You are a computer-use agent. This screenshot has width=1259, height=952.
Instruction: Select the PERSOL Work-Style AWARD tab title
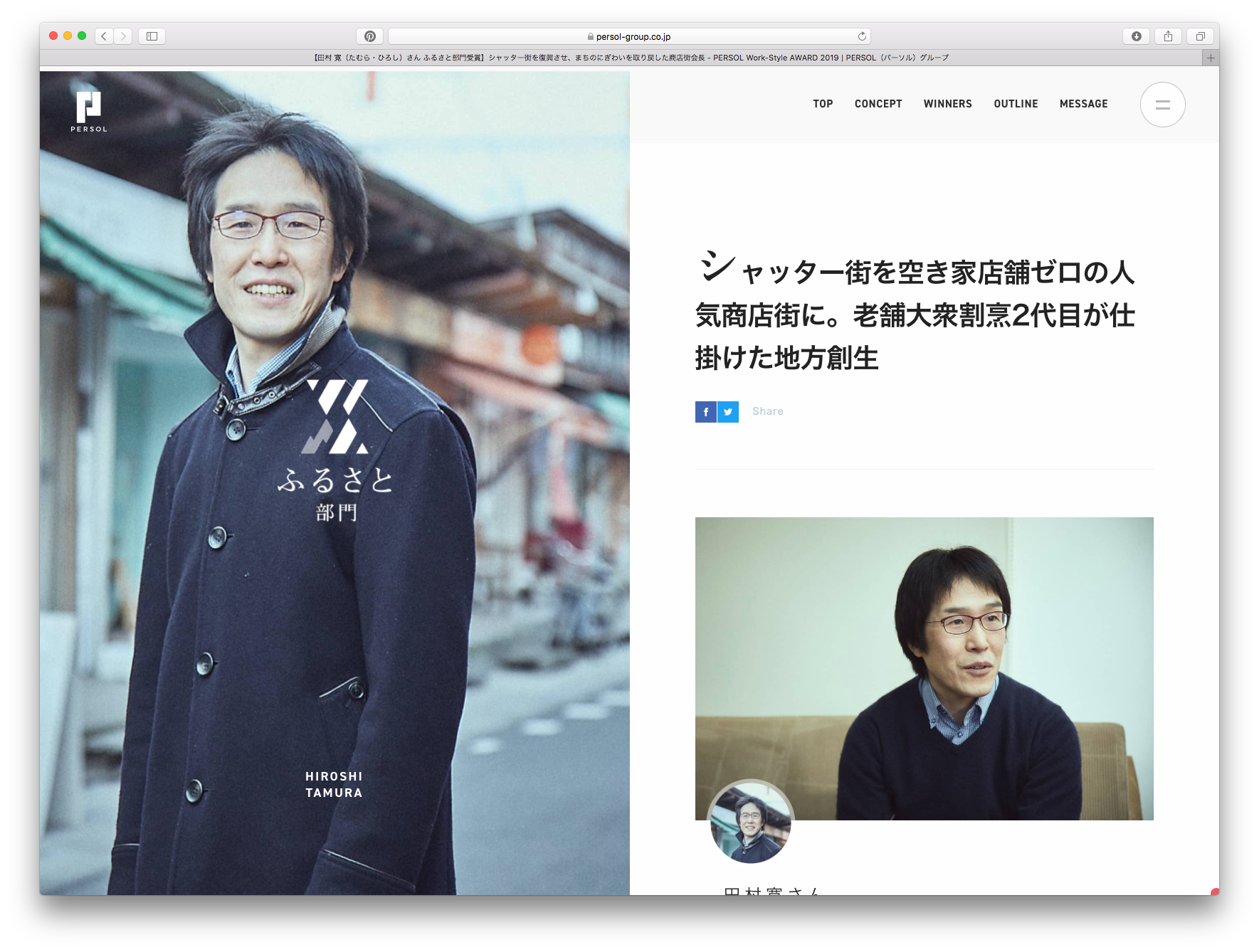click(x=631, y=58)
